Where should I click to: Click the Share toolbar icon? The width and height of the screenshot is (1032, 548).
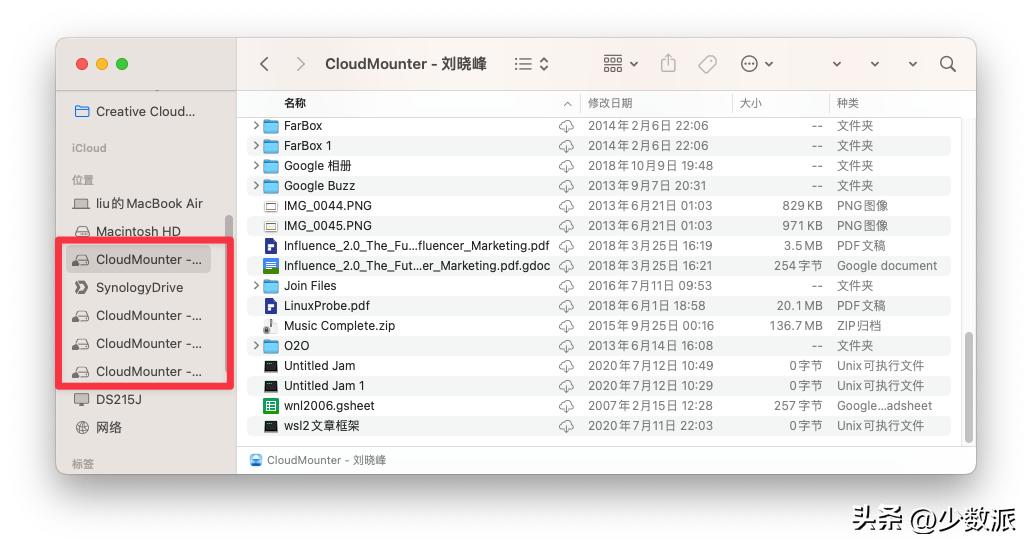click(x=668, y=63)
